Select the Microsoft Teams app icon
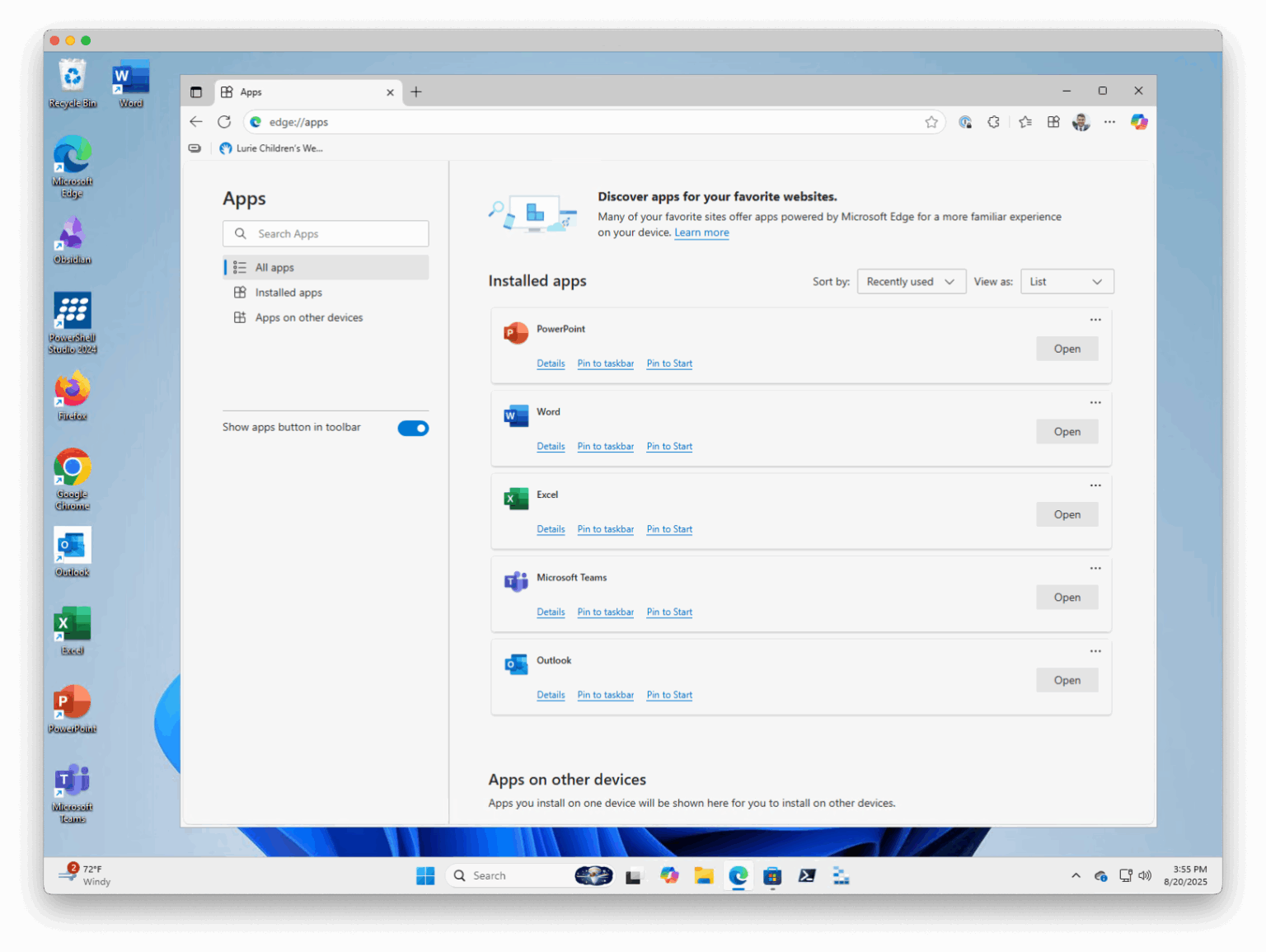The height and width of the screenshot is (952, 1266). click(516, 581)
